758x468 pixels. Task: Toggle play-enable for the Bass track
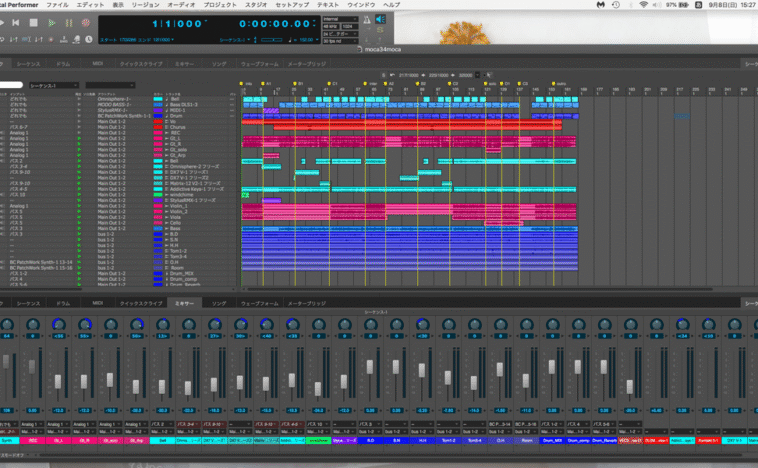coord(78,229)
